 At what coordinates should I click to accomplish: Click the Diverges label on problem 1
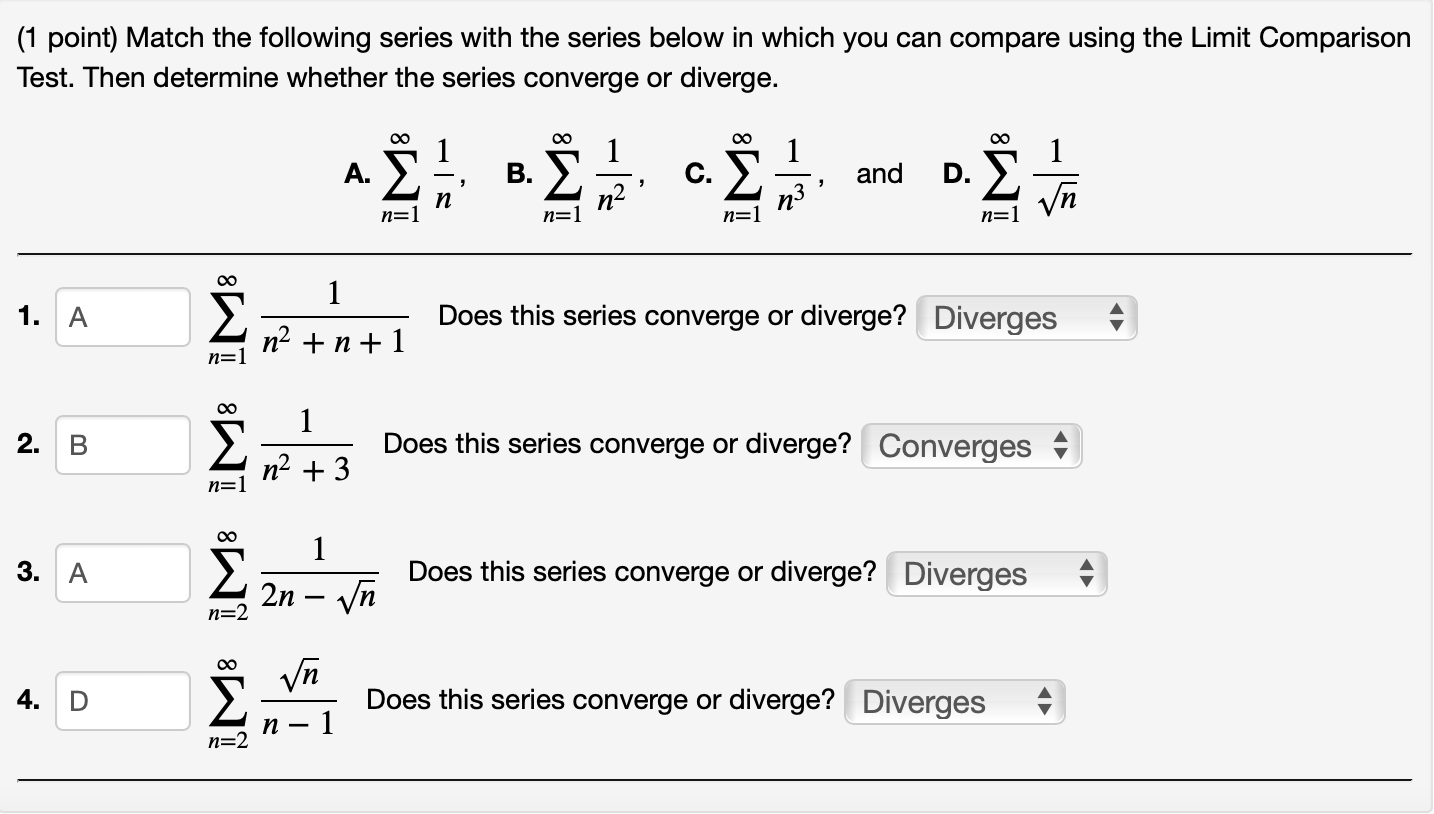995,317
